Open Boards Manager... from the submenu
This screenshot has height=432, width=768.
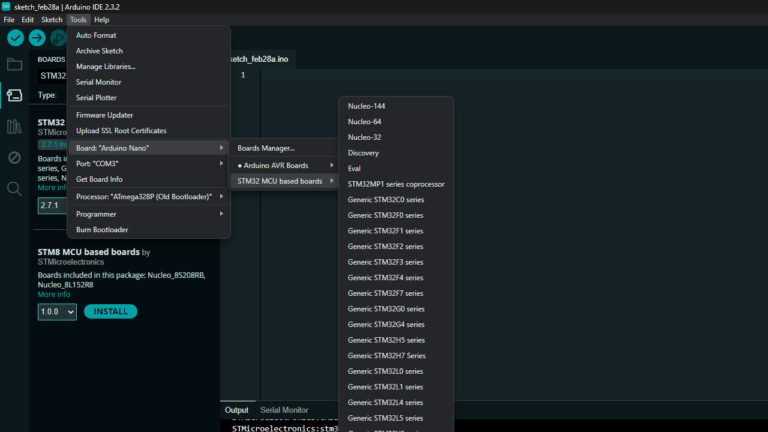point(266,148)
